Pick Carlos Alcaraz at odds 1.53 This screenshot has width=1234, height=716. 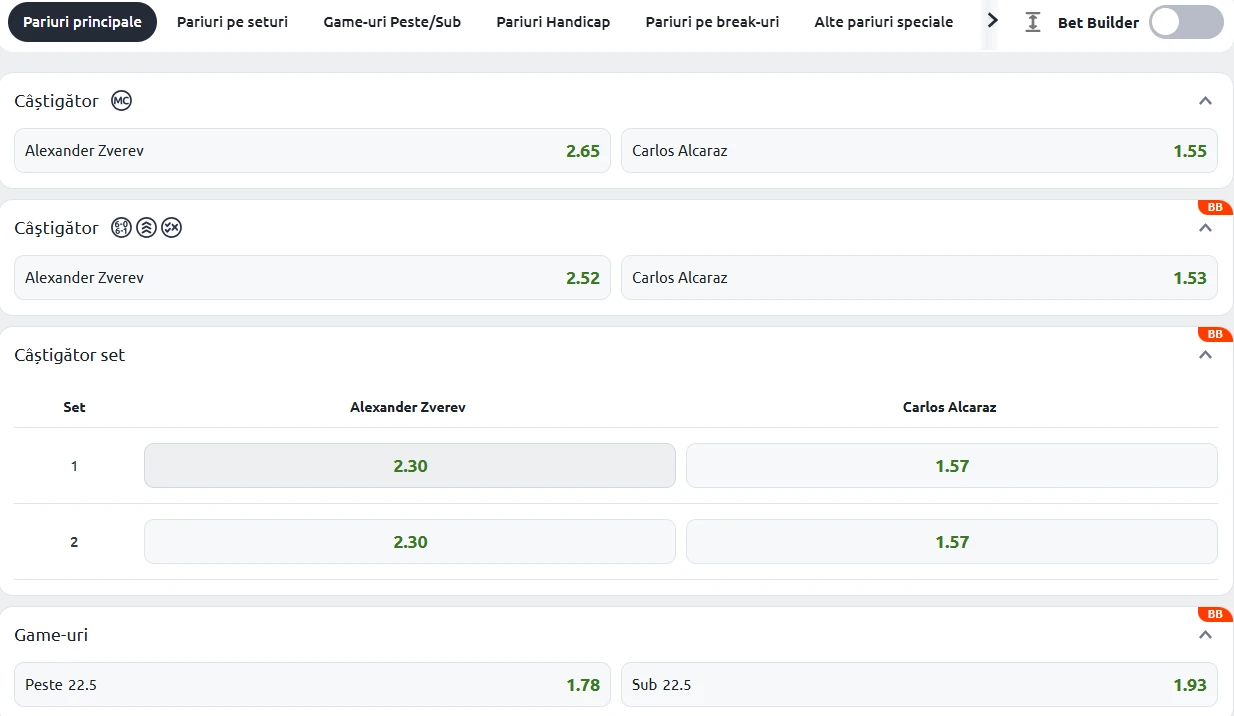pos(919,278)
